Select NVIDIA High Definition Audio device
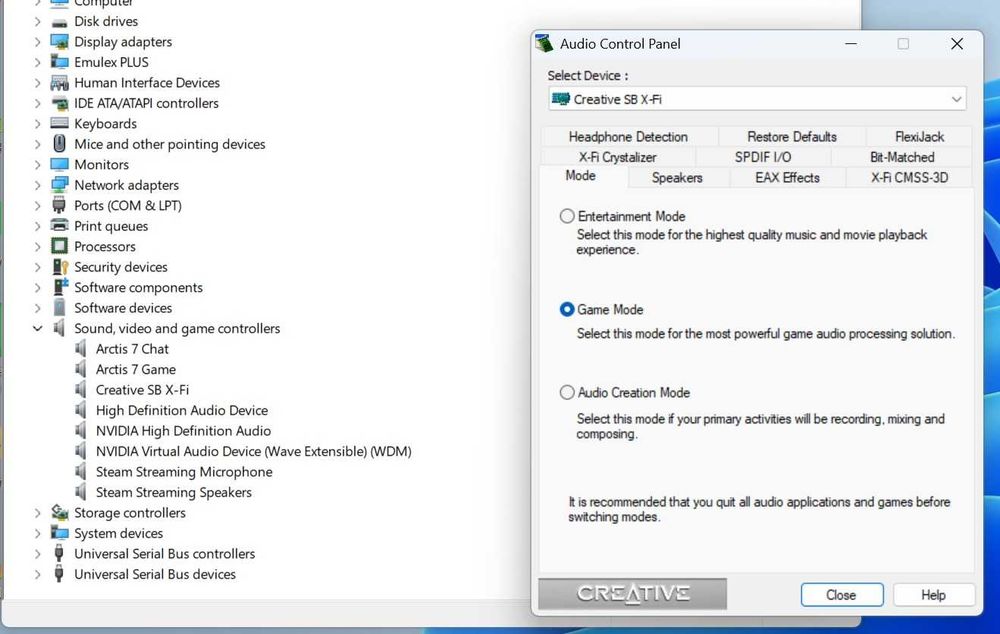 pos(183,431)
